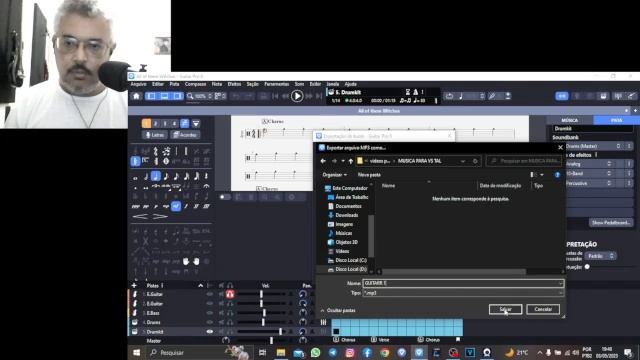640x360 pixels.
Task: Go to the last bar
Action: (319, 96)
